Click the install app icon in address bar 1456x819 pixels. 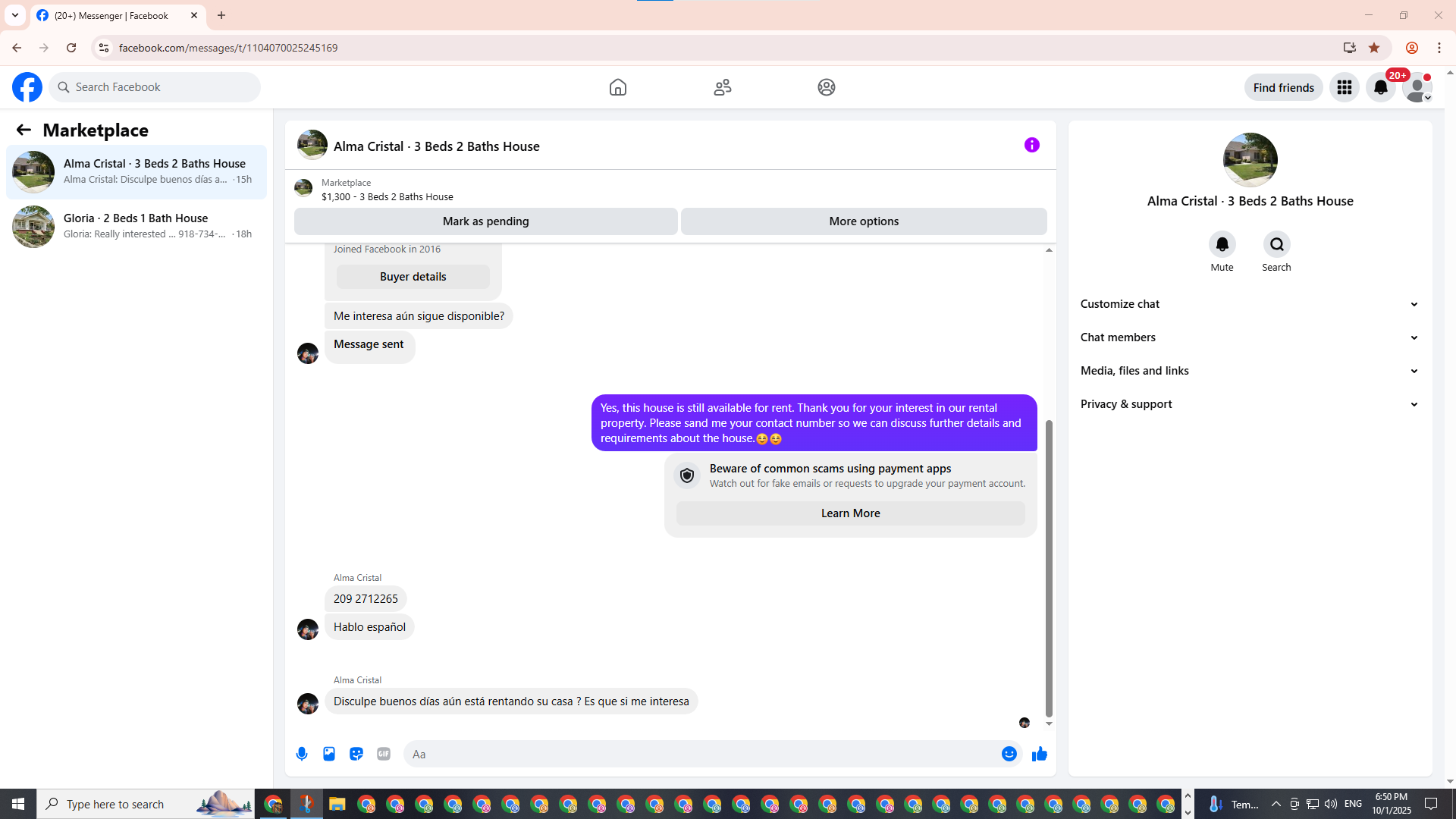click(x=1349, y=48)
